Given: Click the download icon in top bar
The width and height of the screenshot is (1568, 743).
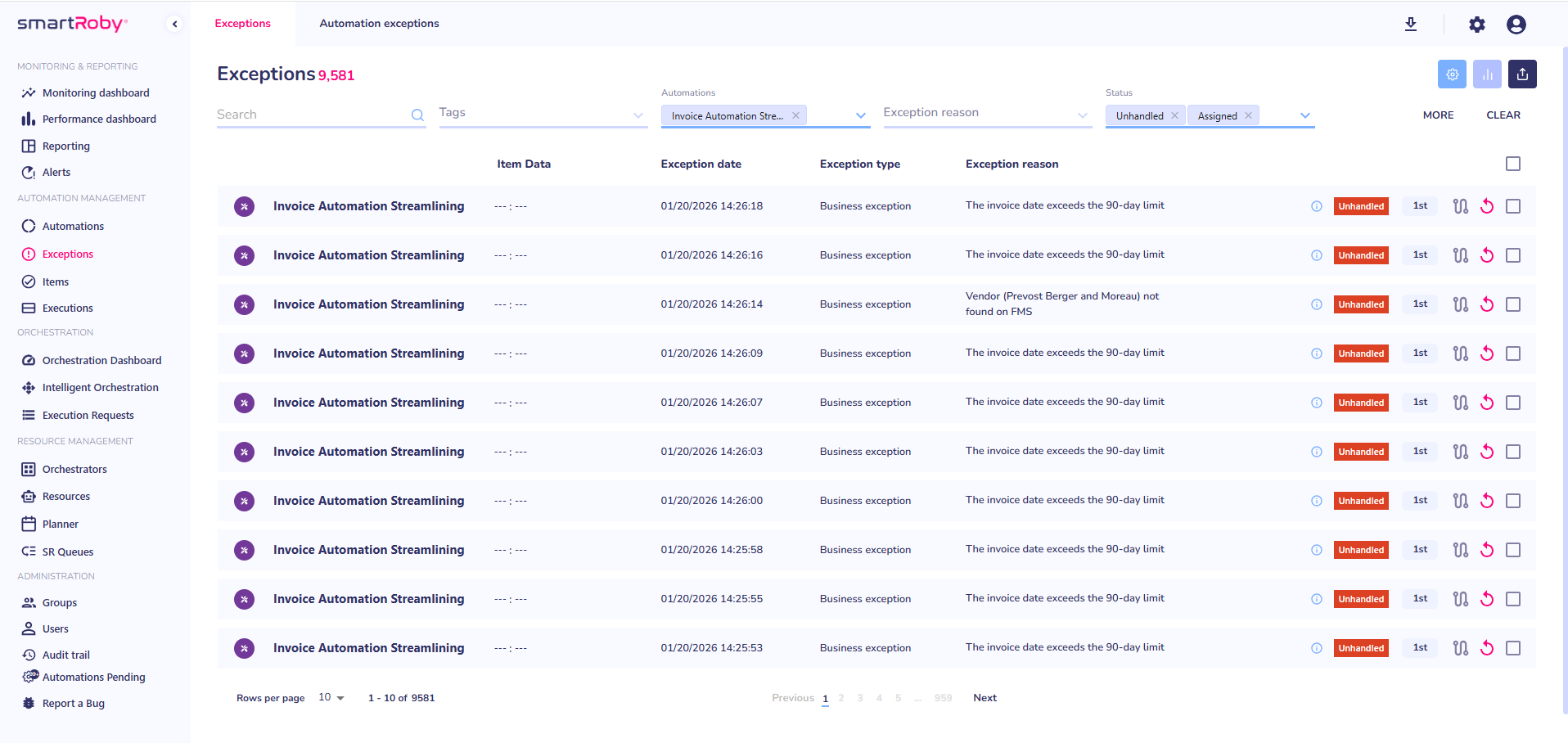Looking at the screenshot, I should coord(1411,25).
